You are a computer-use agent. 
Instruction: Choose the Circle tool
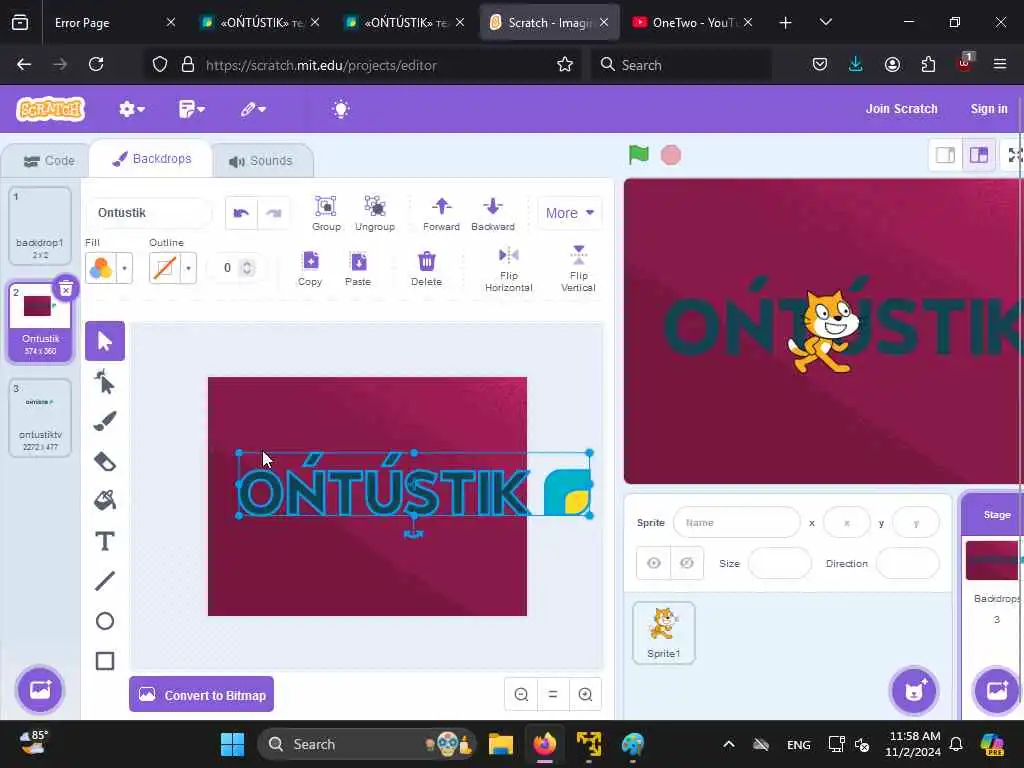click(104, 620)
